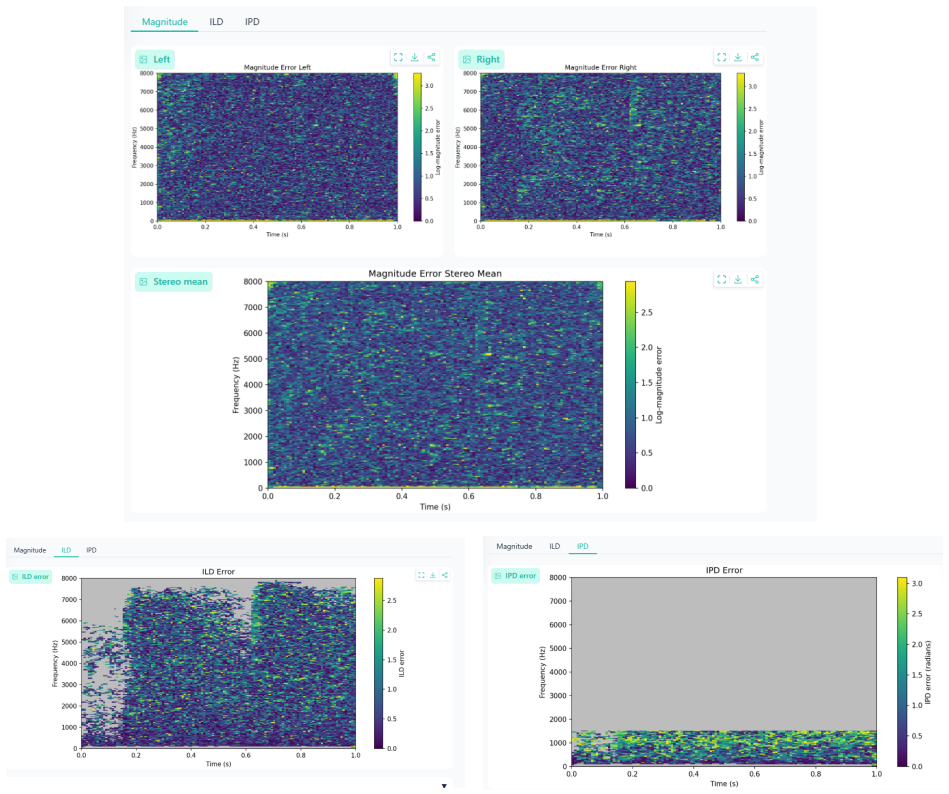Share the Magnitude Error Left plot
Image resolution: width=949 pixels, height=794 pixels.
pos(432,57)
